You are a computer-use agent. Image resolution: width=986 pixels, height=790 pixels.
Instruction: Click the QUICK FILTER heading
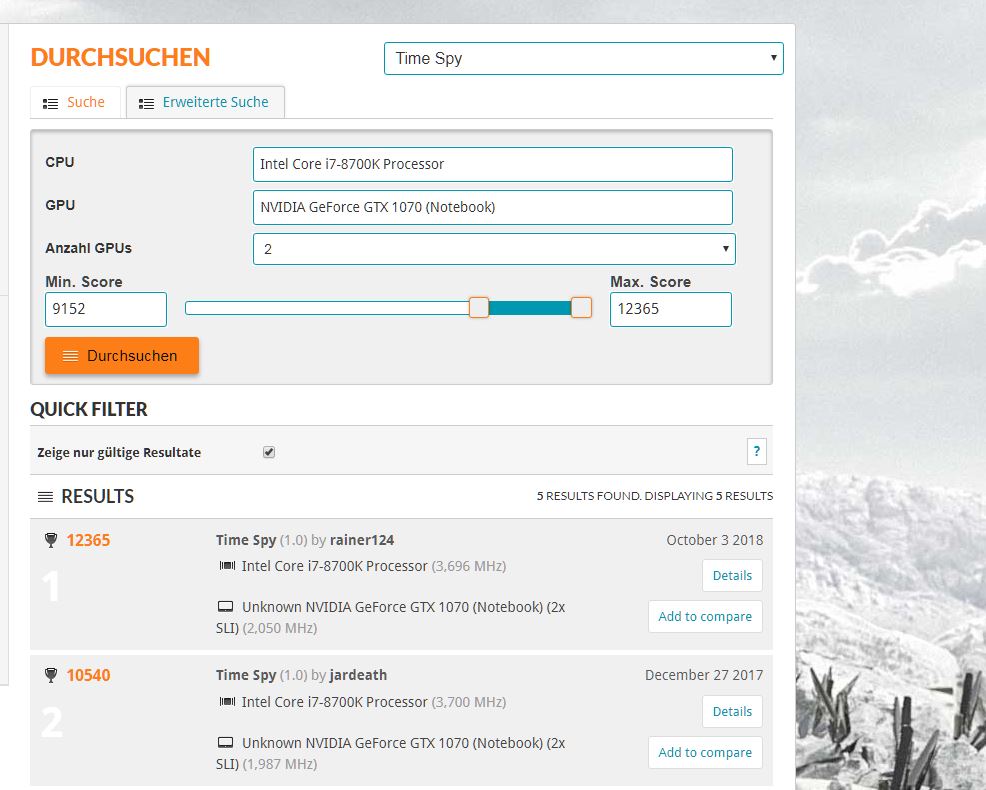[89, 409]
